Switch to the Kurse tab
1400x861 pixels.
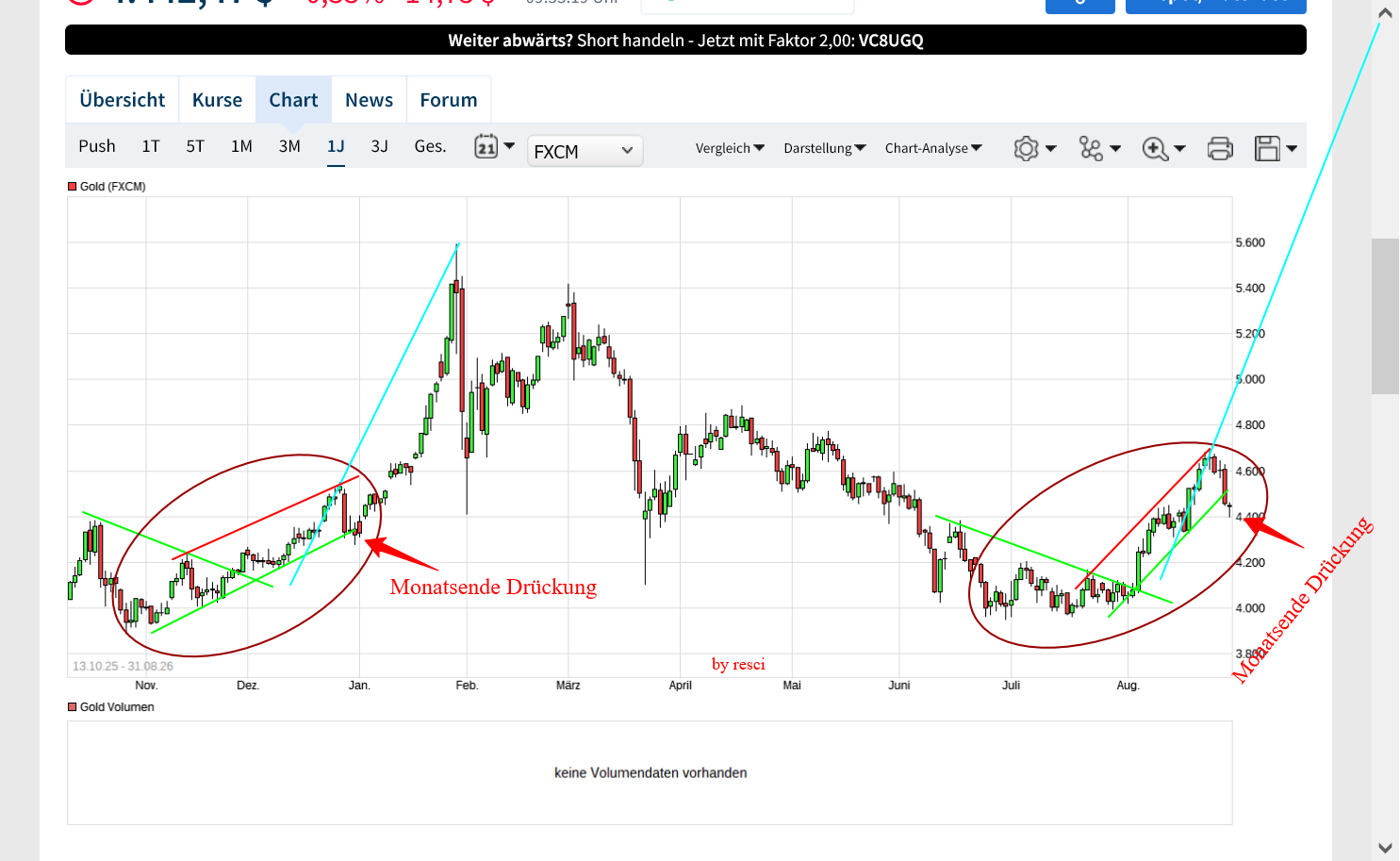click(x=217, y=100)
